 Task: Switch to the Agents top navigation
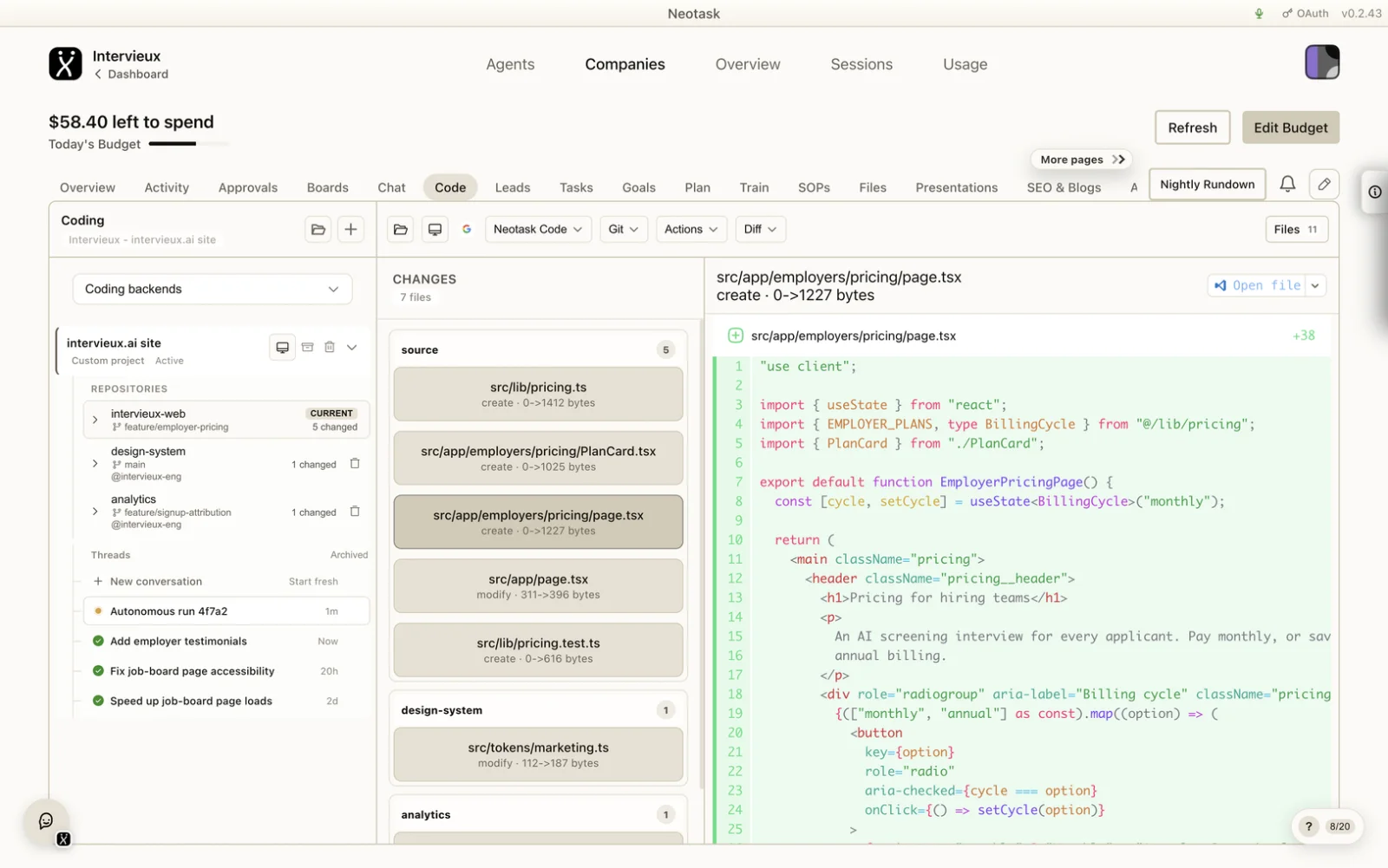pos(510,64)
